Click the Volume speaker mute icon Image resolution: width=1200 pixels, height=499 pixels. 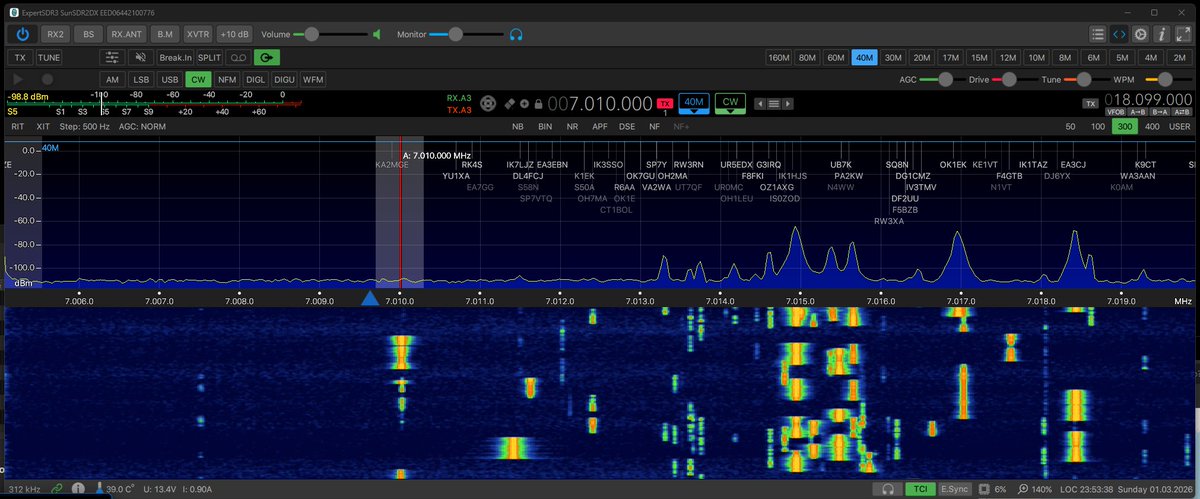pos(377,34)
